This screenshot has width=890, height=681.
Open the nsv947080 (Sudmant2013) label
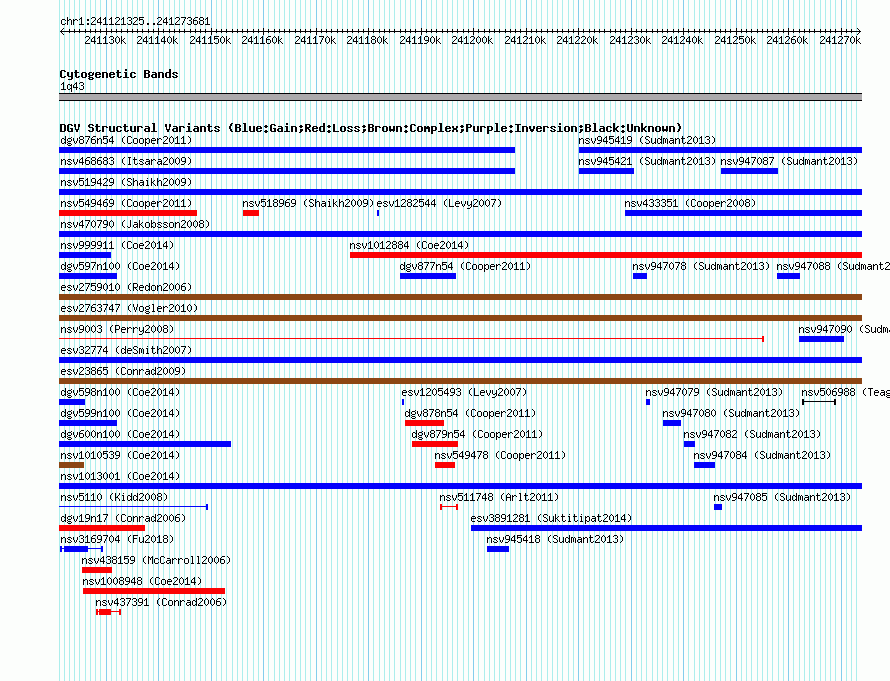[731, 413]
